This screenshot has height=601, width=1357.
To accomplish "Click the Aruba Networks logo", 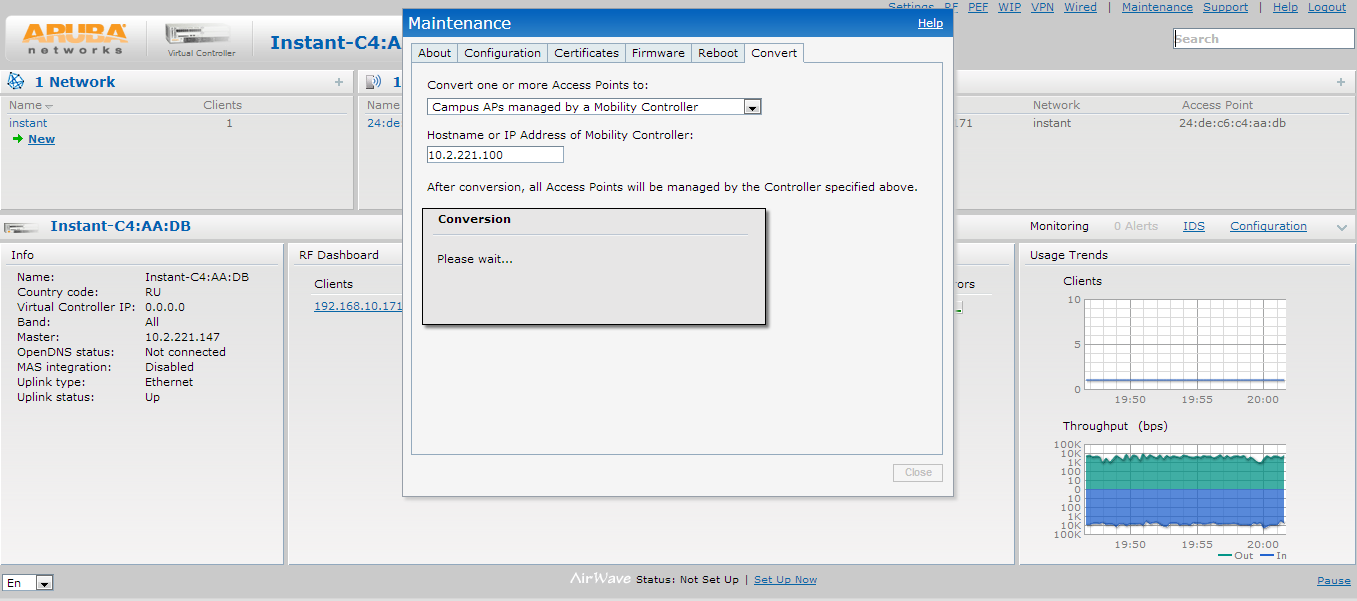I will (x=75, y=38).
